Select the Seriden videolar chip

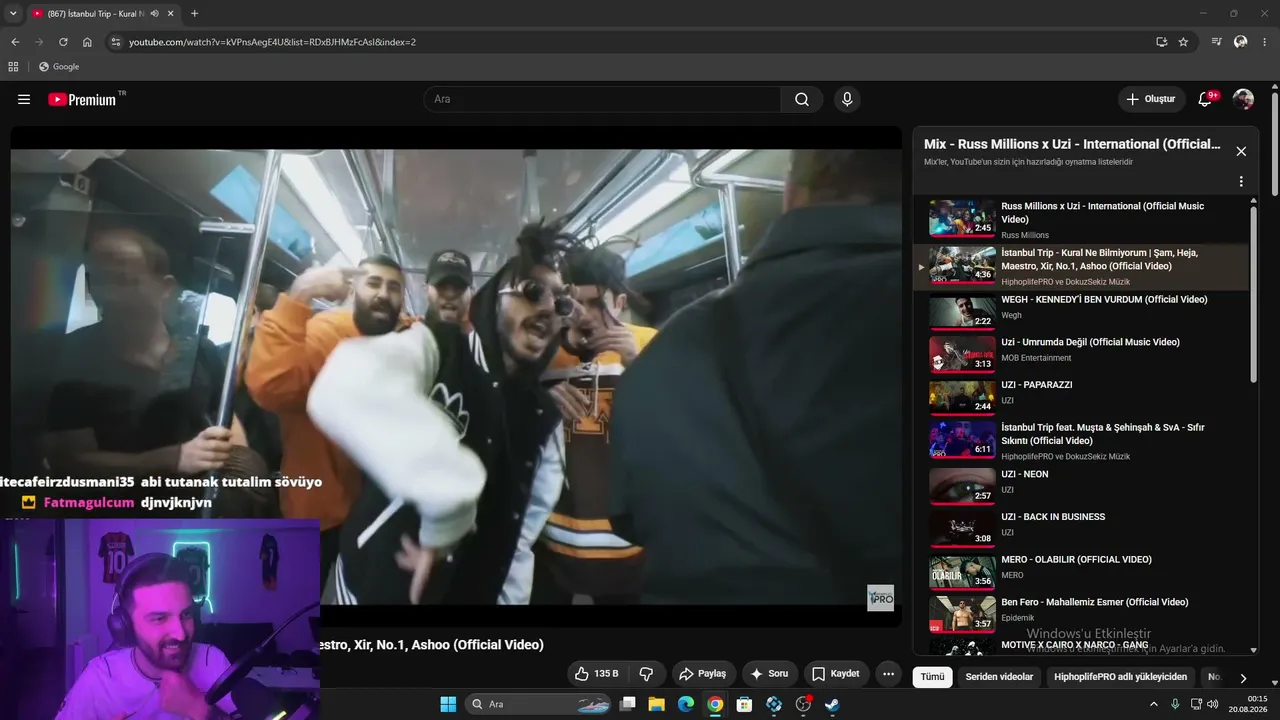click(x=999, y=677)
